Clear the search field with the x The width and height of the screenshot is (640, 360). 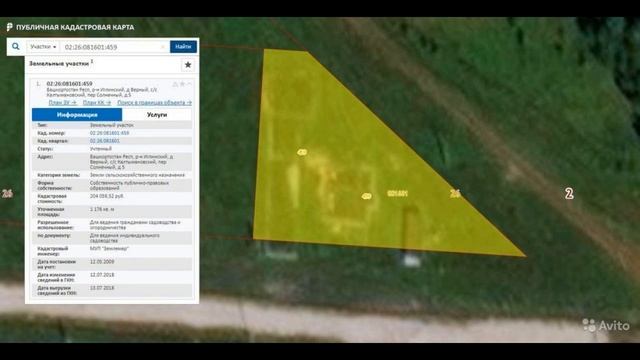(163, 47)
